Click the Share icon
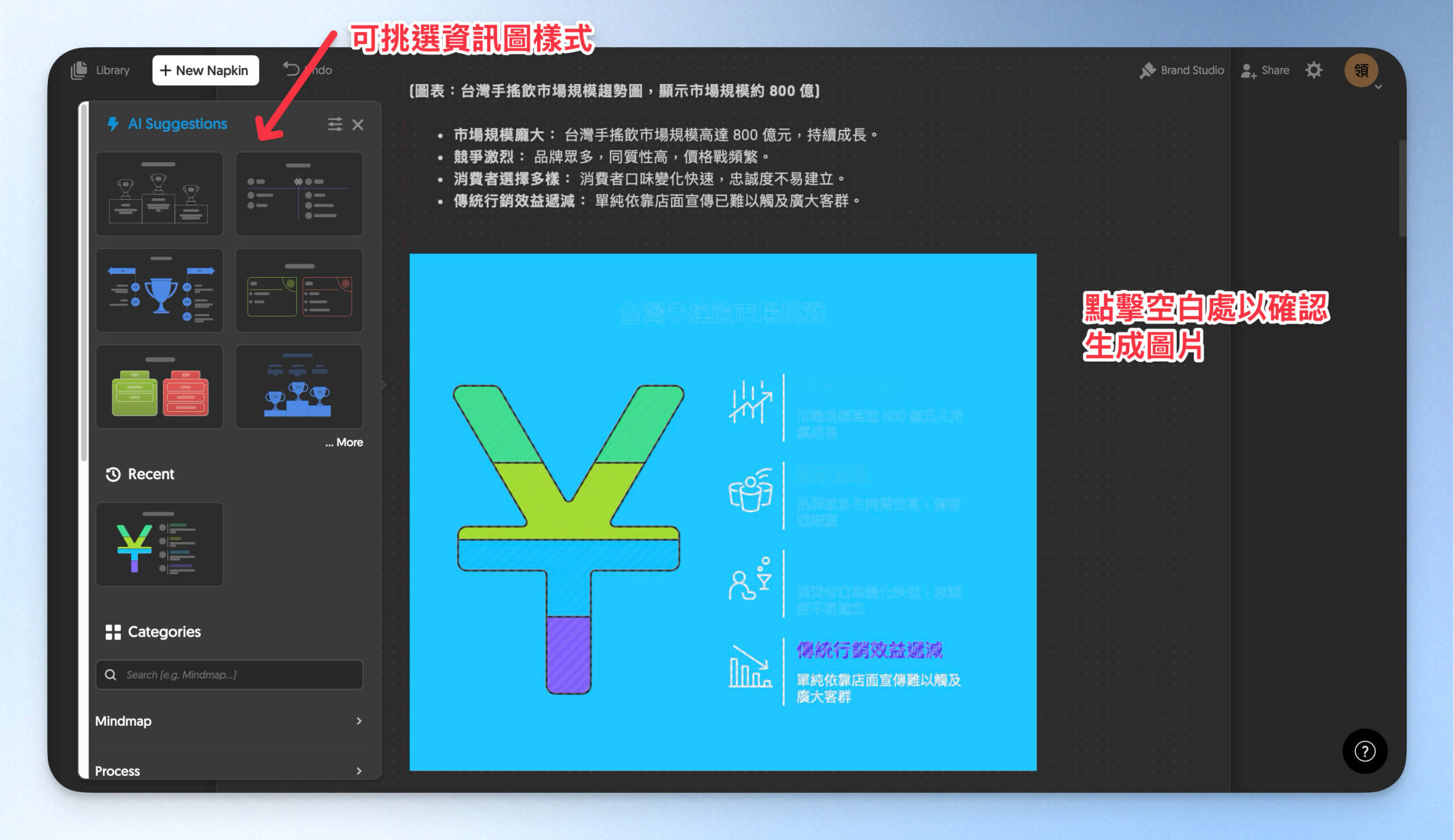 tap(1248, 70)
